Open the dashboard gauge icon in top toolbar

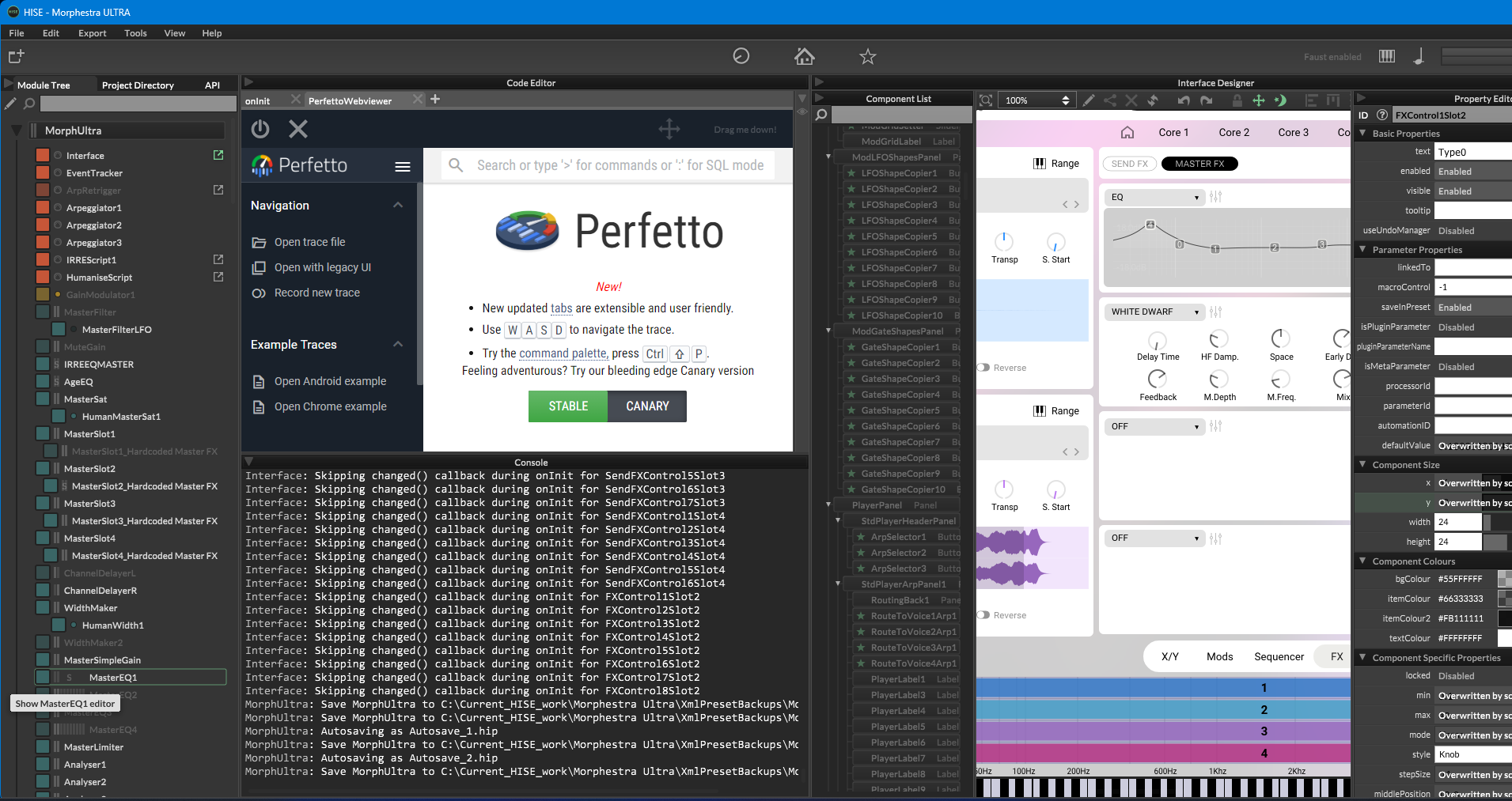(x=741, y=56)
